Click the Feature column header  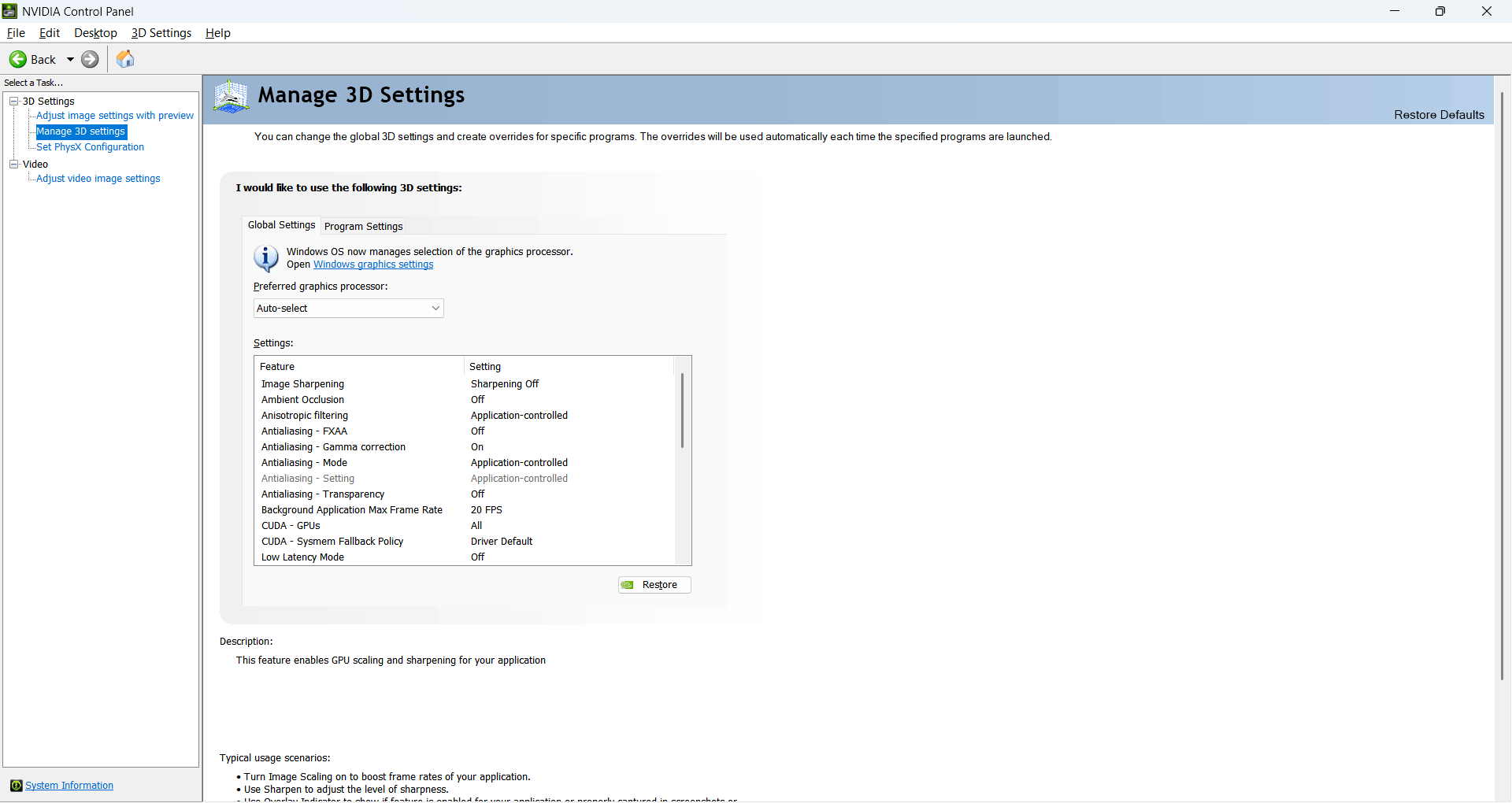pos(359,367)
